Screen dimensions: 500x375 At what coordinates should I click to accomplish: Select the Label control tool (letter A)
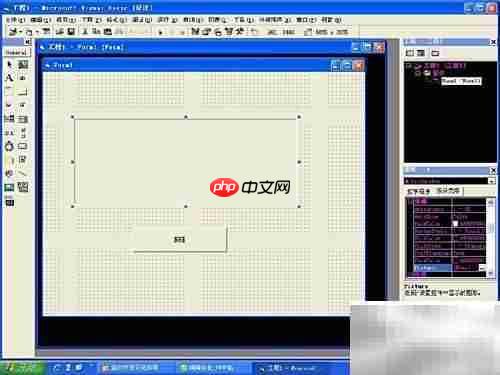pos(9,78)
